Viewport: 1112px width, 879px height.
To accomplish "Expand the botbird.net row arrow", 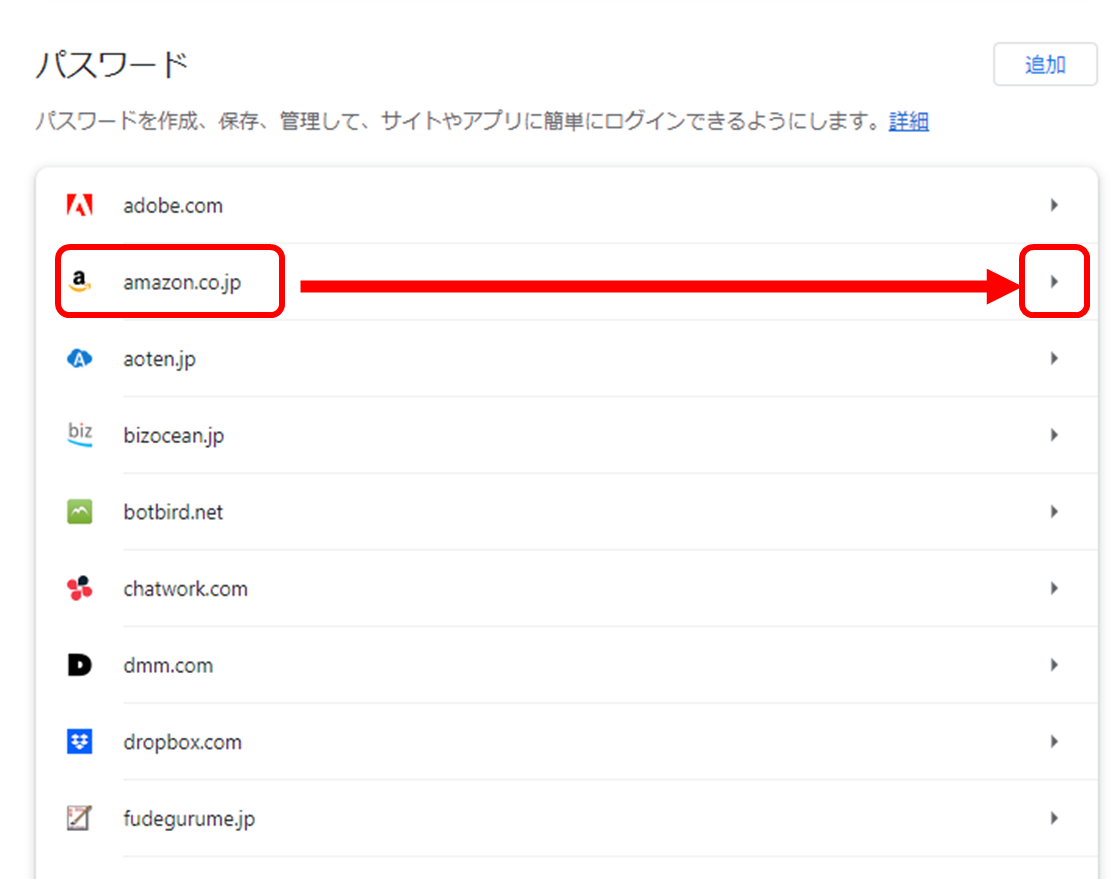I will (1054, 512).
